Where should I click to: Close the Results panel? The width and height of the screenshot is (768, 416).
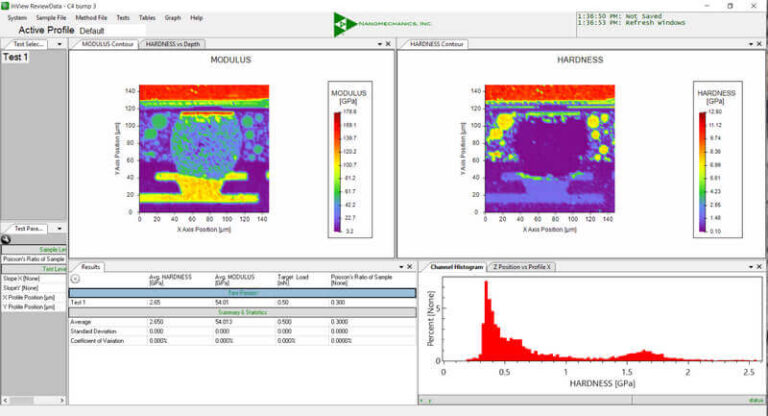(410, 267)
